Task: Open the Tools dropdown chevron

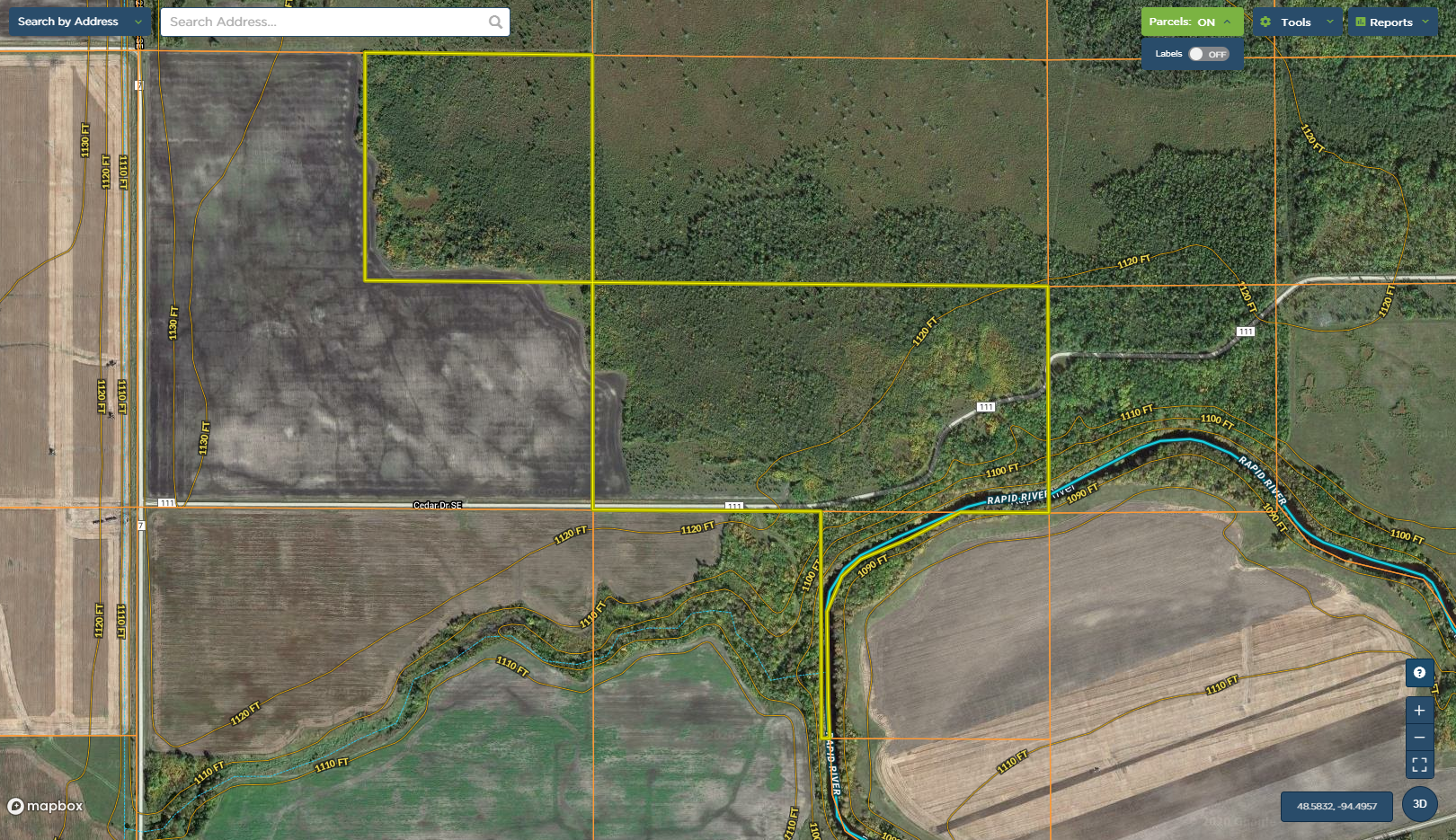Action: pos(1330,22)
